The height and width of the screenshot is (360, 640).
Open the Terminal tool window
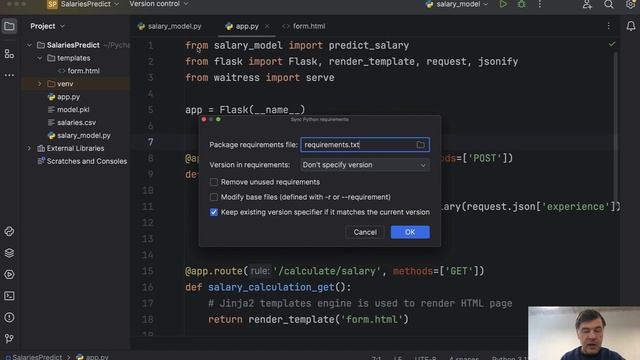pos(9,296)
